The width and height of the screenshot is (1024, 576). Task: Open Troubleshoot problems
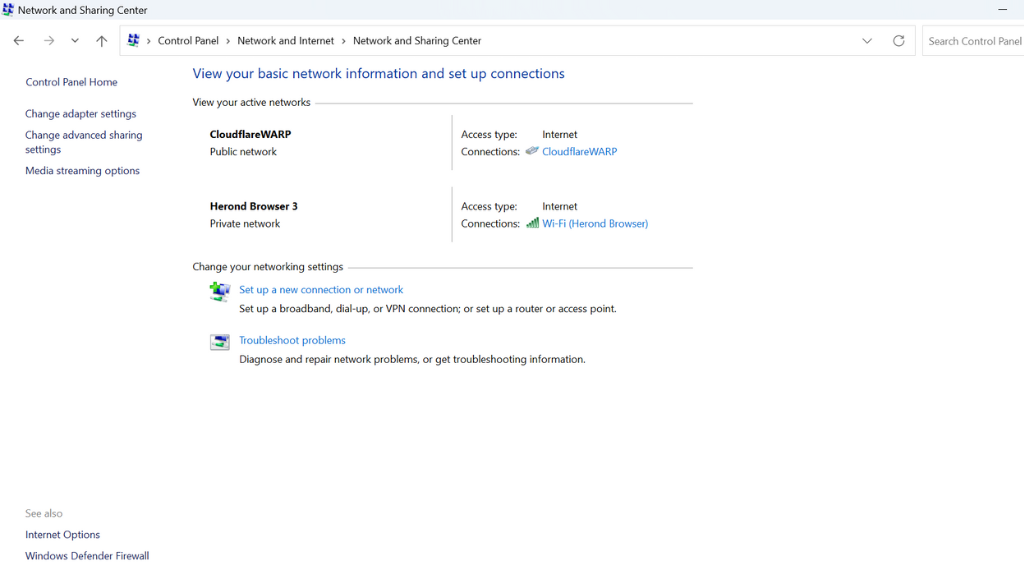(292, 340)
